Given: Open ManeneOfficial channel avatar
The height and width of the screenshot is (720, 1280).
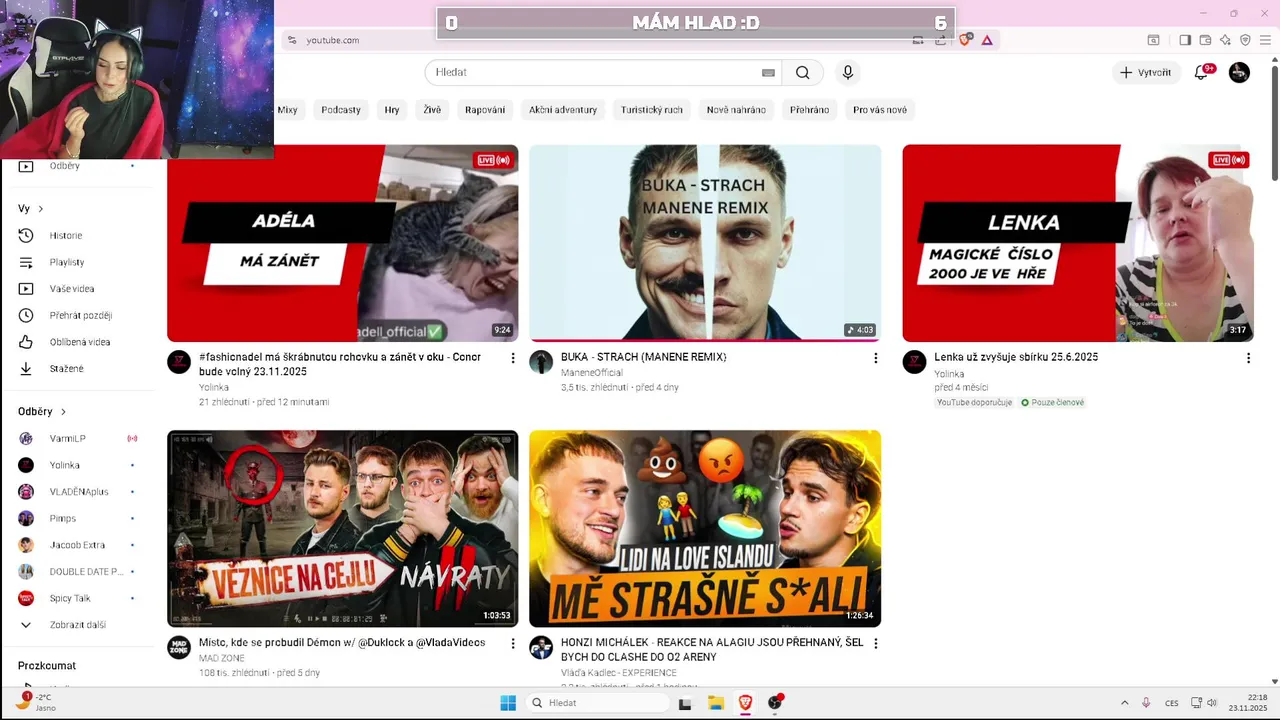Looking at the screenshot, I should click(x=541, y=362).
